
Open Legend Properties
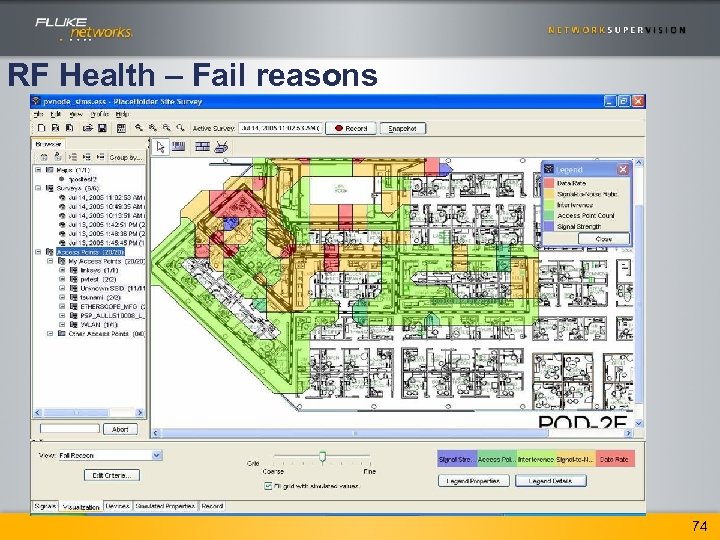click(474, 481)
